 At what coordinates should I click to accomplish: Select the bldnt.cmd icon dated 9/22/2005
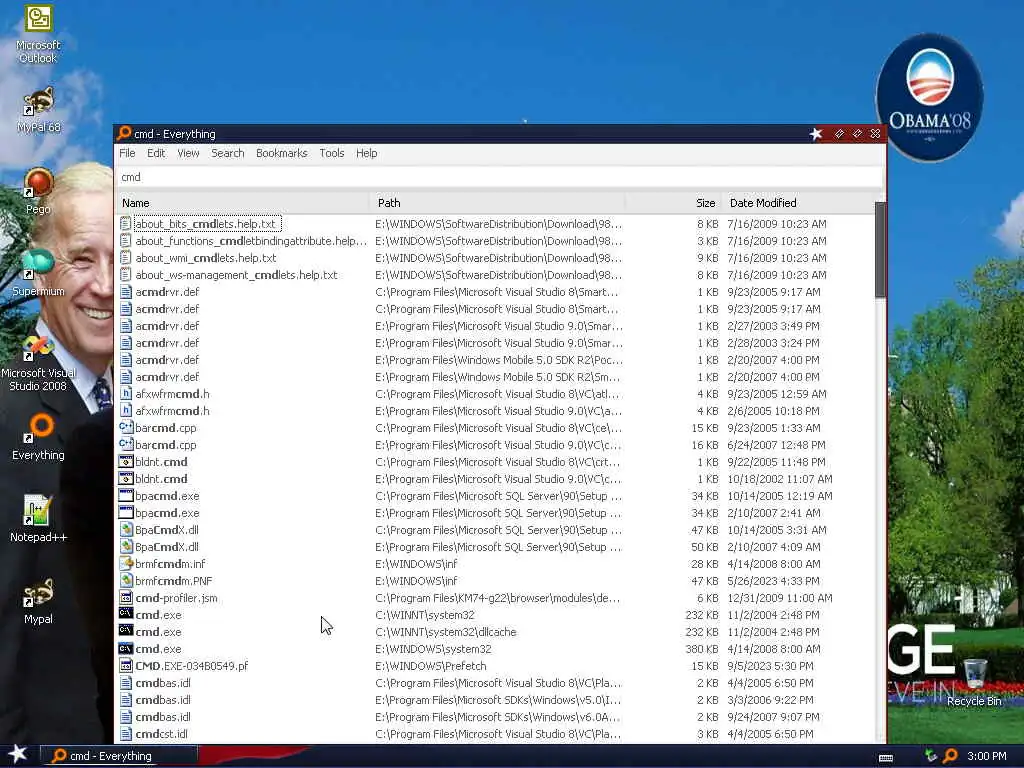pos(125,462)
